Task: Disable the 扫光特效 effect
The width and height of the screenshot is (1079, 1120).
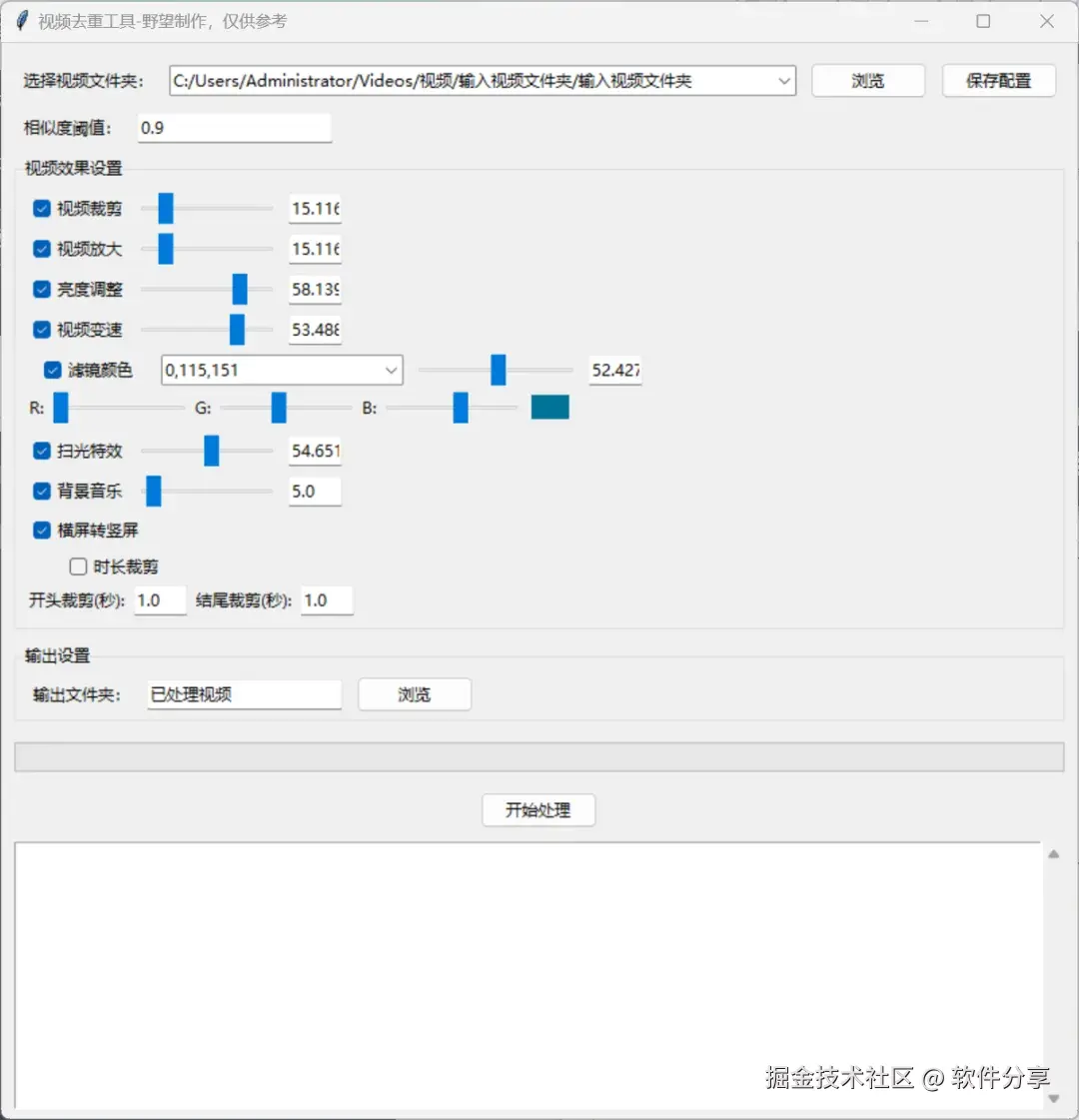Action: 41,451
